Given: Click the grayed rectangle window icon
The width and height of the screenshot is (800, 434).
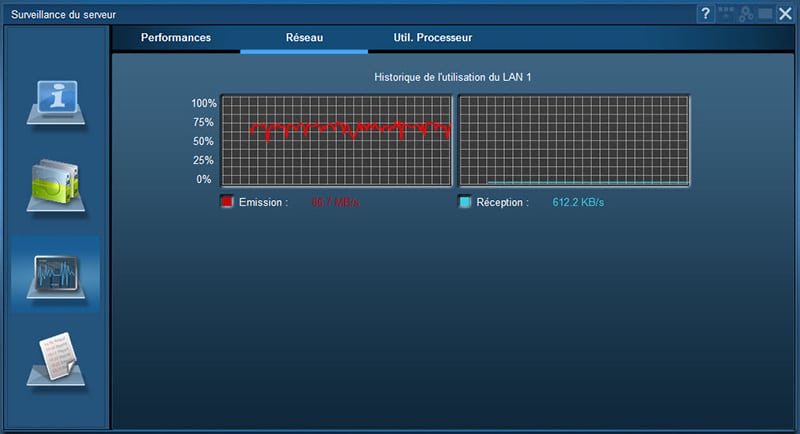Looking at the screenshot, I should click(x=765, y=13).
